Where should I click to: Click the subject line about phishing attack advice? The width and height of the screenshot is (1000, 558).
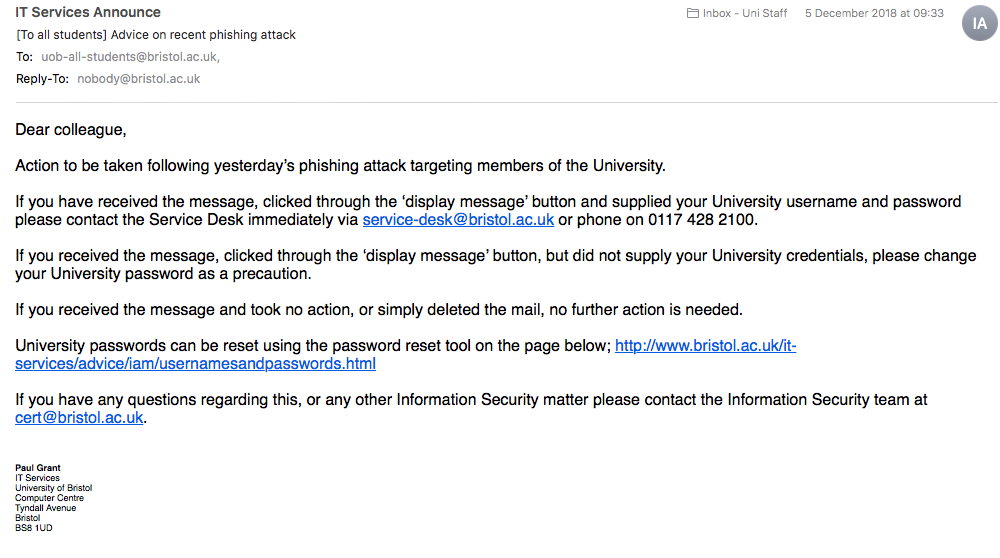[156, 35]
